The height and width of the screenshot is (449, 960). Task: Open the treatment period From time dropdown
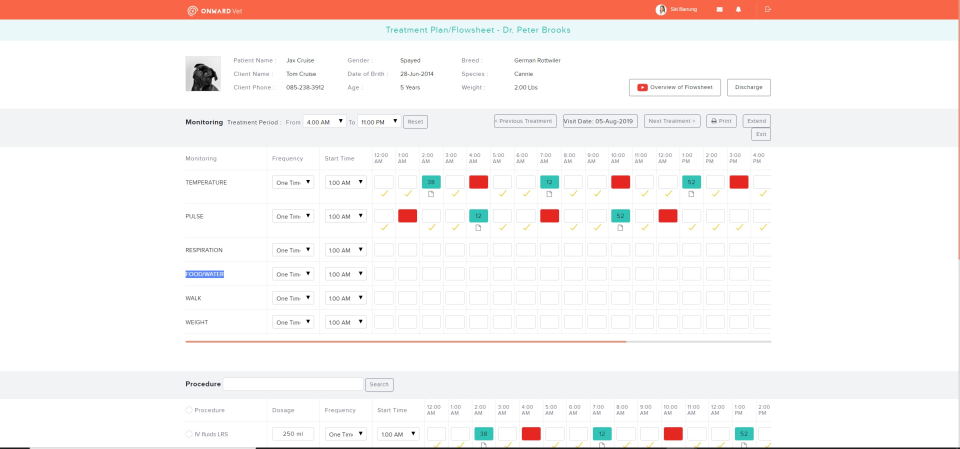326,122
